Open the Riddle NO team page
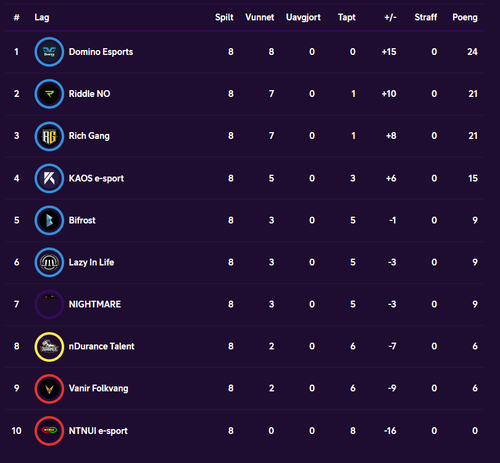The height and width of the screenshot is (463, 500). click(89, 94)
